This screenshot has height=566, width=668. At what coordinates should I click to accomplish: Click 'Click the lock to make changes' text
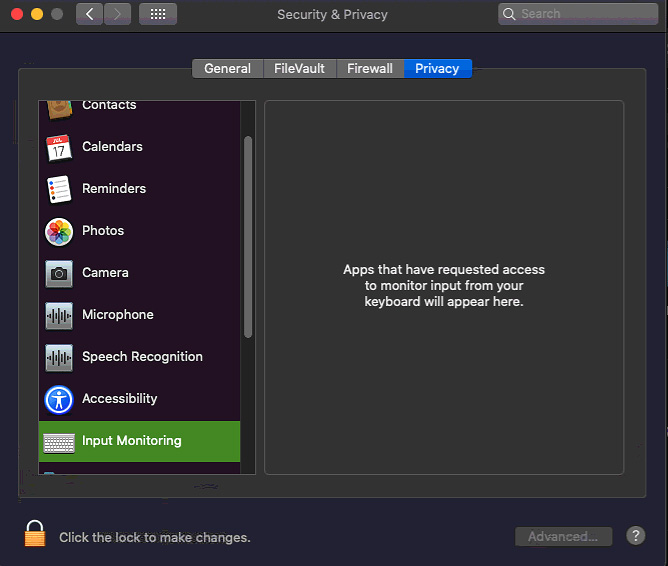[x=155, y=537]
